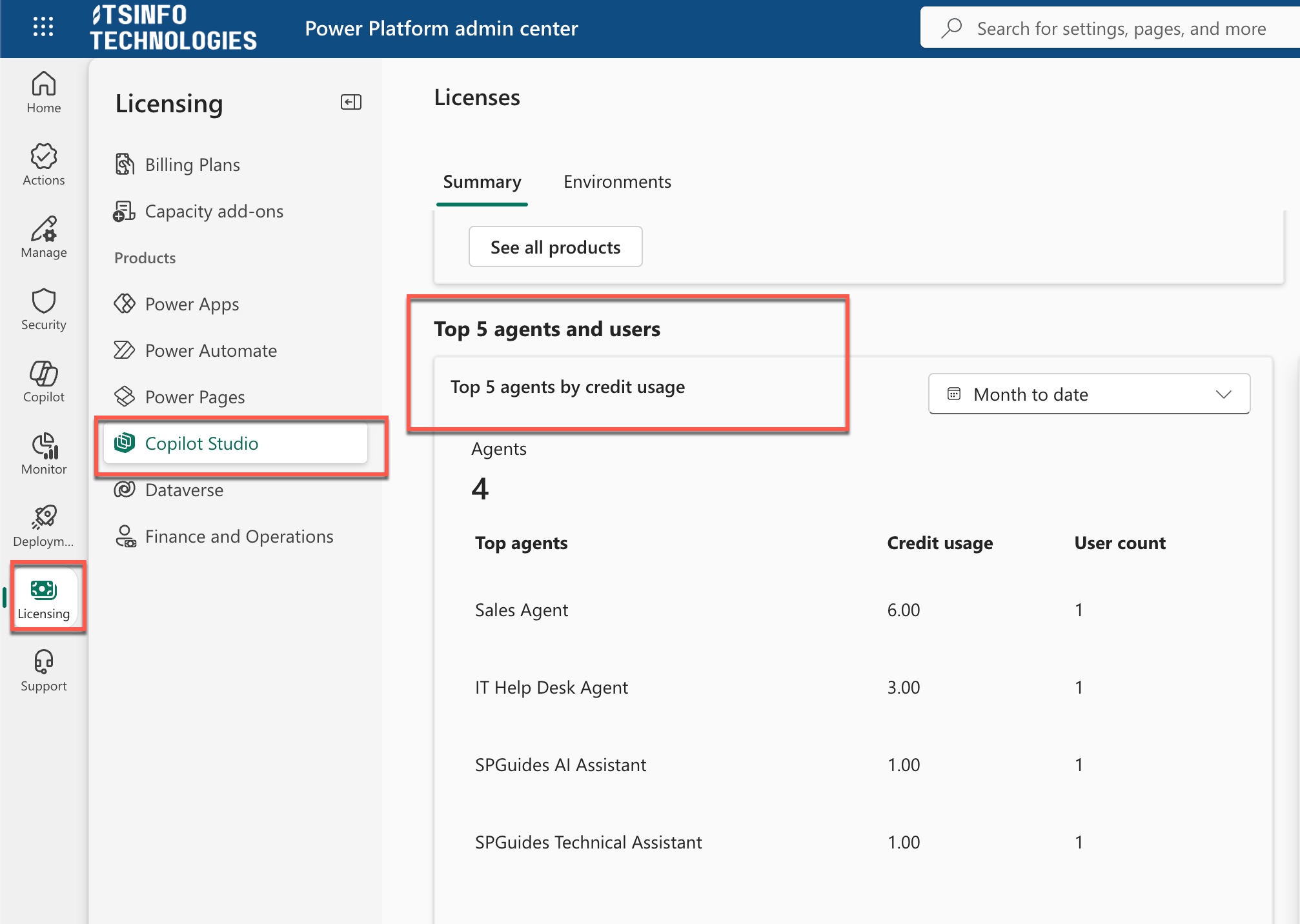Go to Home in left rail
The image size is (1300, 924).
[44, 92]
